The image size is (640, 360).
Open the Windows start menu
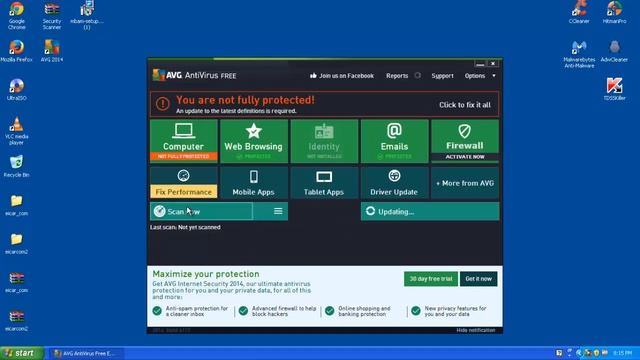pos(21,353)
